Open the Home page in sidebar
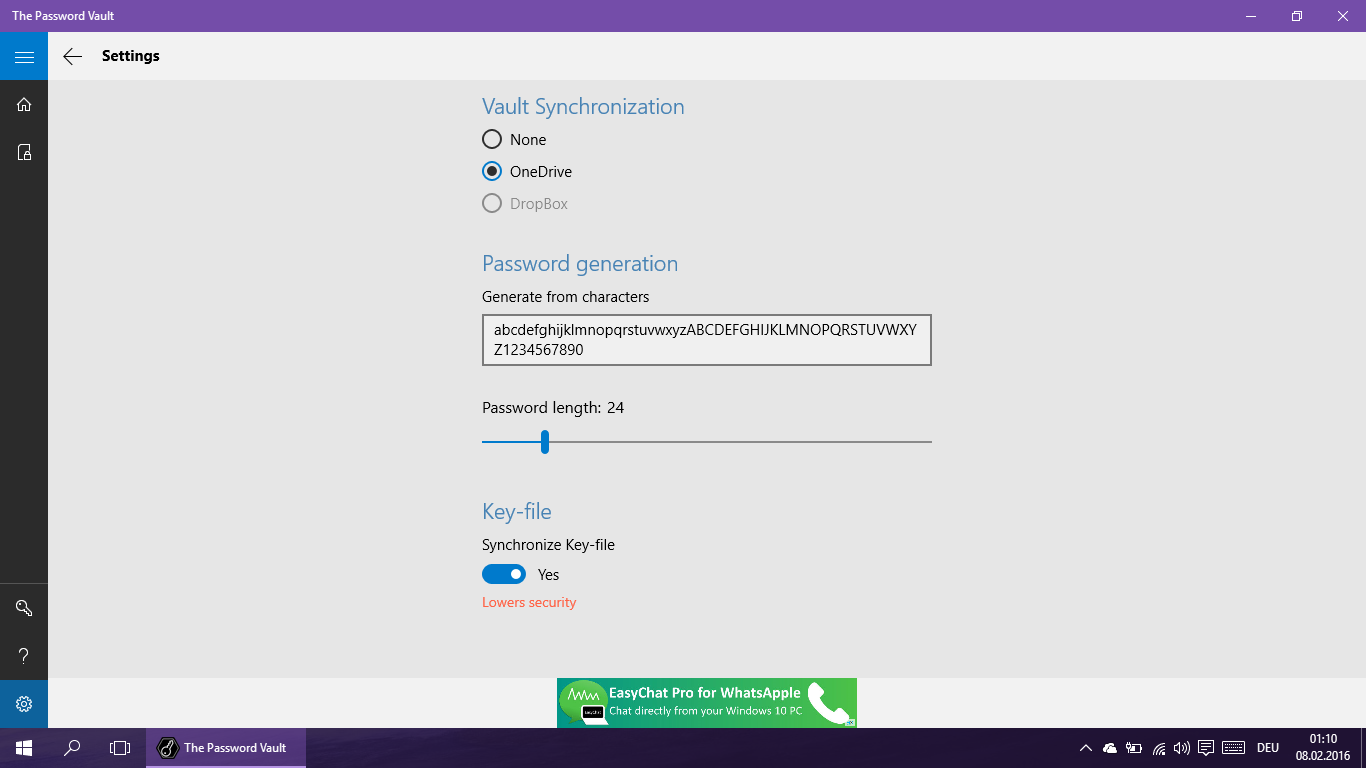Image resolution: width=1366 pixels, height=768 pixels. (x=24, y=104)
